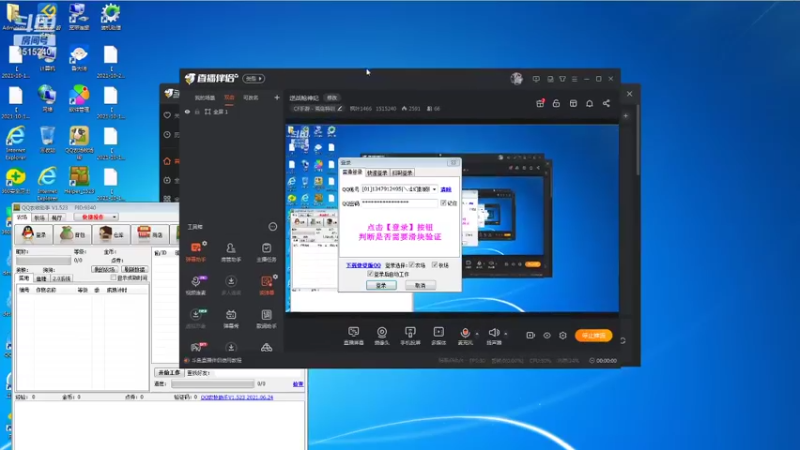Expand the arrow next to the speaker icon

(x=506, y=334)
